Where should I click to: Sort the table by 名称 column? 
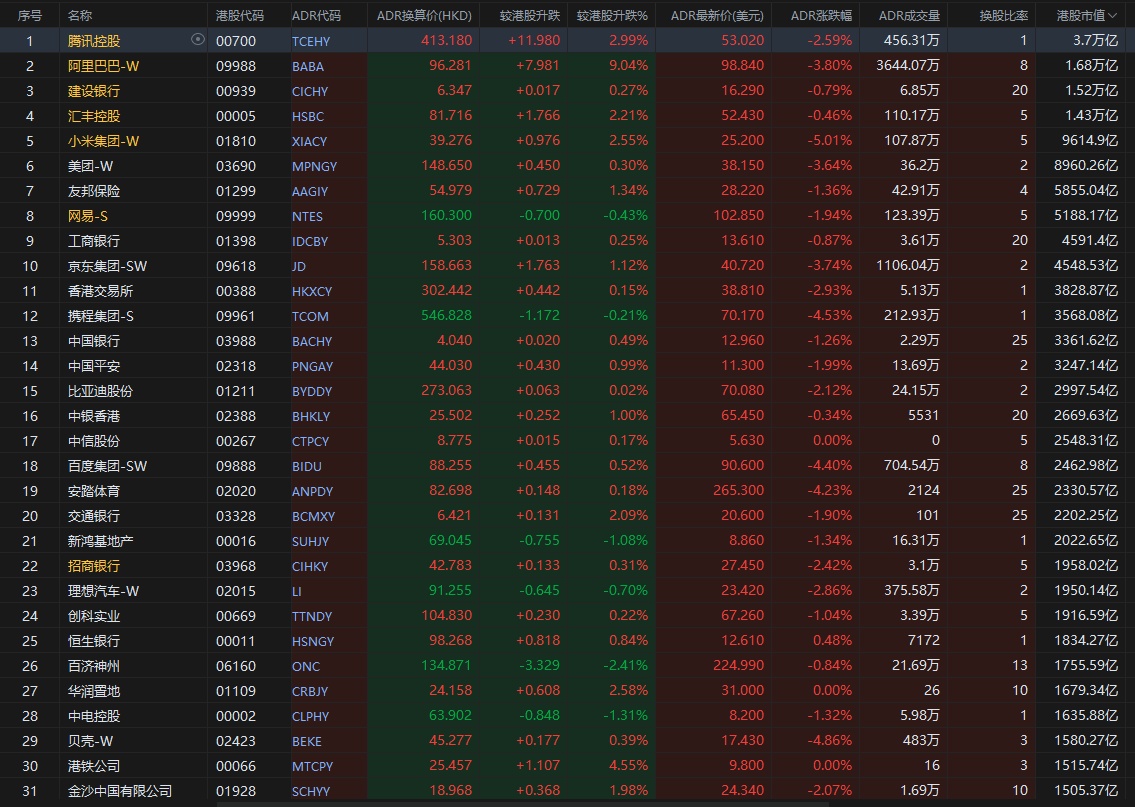tap(80, 16)
